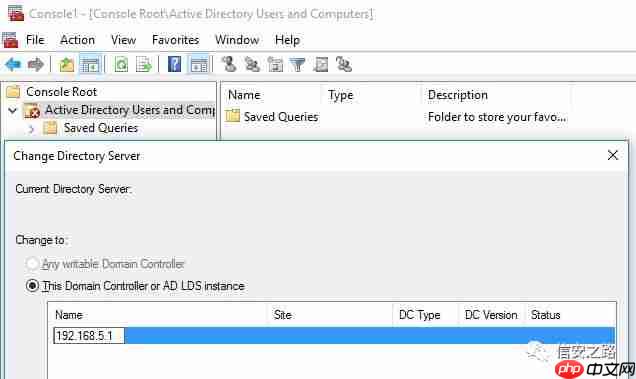
Task: Click the Forward arrow toolbar icon
Action: click(x=36, y=65)
